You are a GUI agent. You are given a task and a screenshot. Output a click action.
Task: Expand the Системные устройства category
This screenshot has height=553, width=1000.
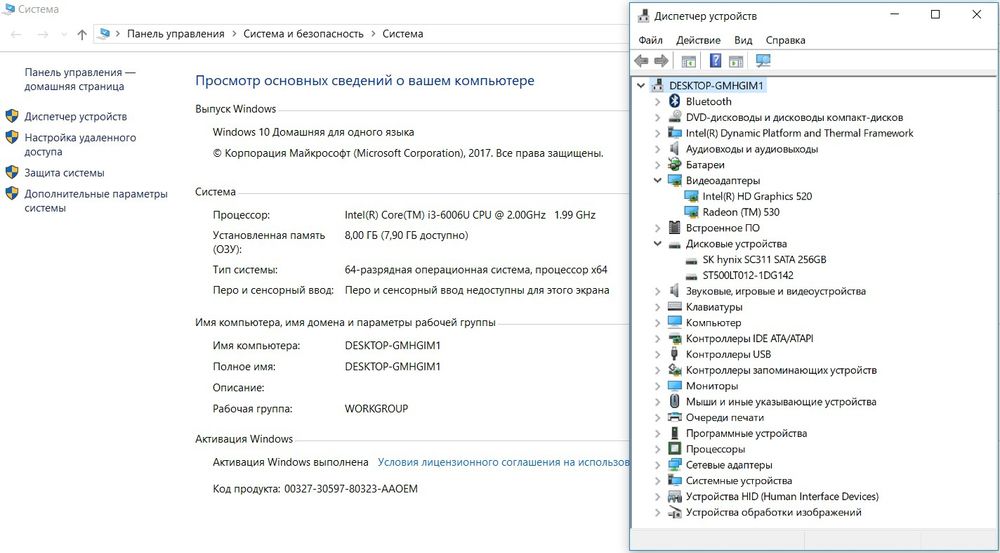(x=658, y=481)
